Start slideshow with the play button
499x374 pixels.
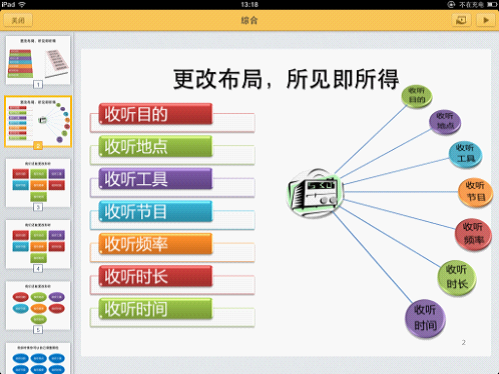[485, 20]
